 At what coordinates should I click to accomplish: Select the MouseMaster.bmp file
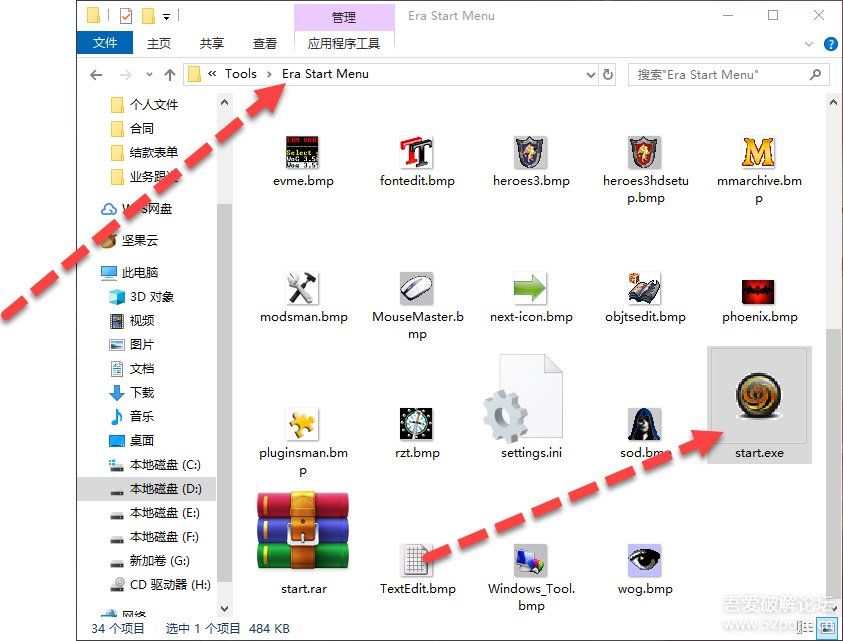417,289
